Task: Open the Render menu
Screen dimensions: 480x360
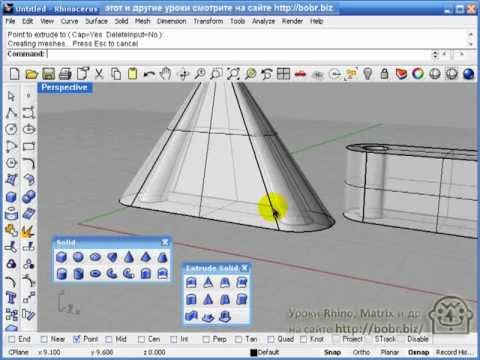Action: (292, 21)
